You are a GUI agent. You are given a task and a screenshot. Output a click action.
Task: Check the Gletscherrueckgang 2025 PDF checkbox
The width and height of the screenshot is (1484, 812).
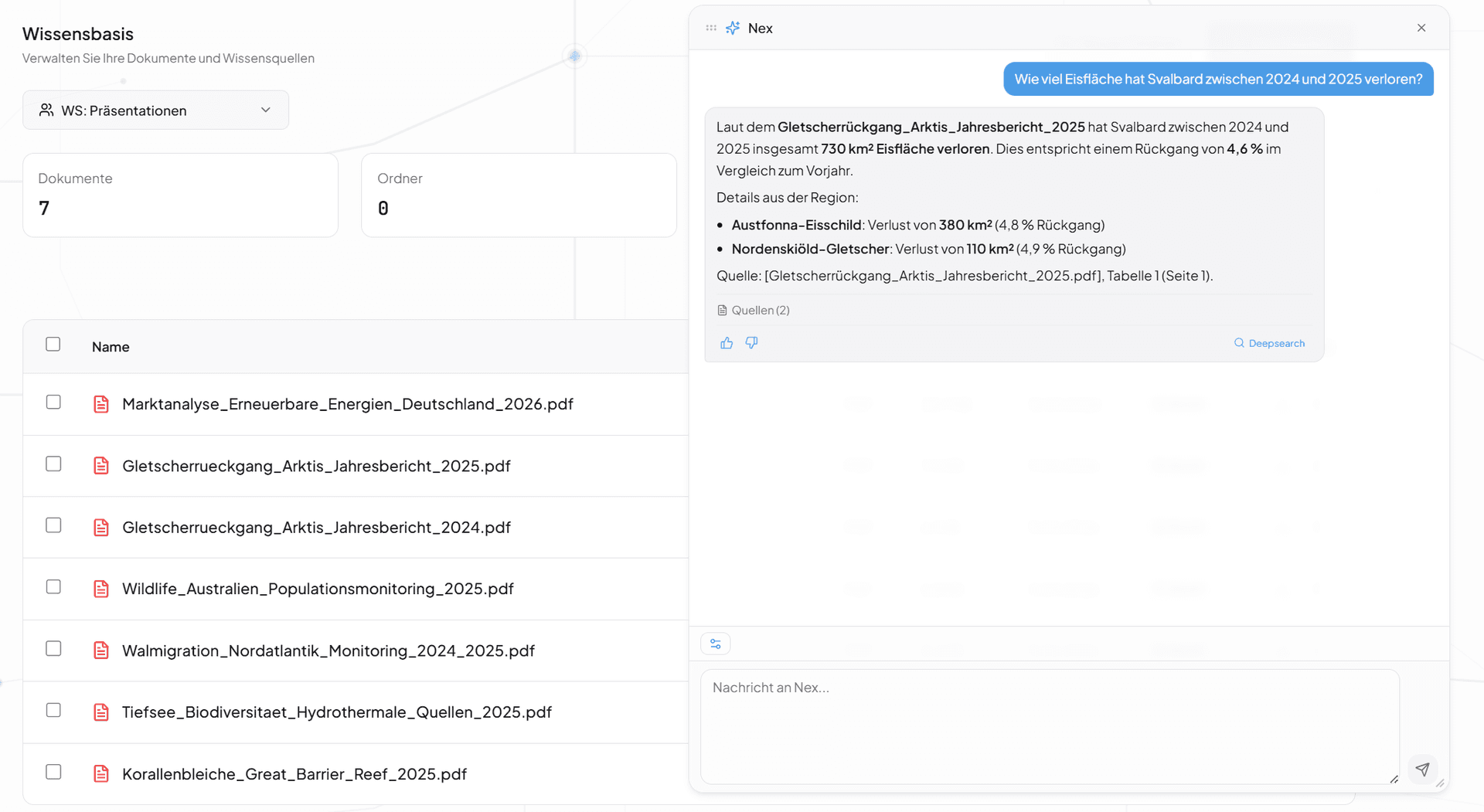[x=53, y=464]
